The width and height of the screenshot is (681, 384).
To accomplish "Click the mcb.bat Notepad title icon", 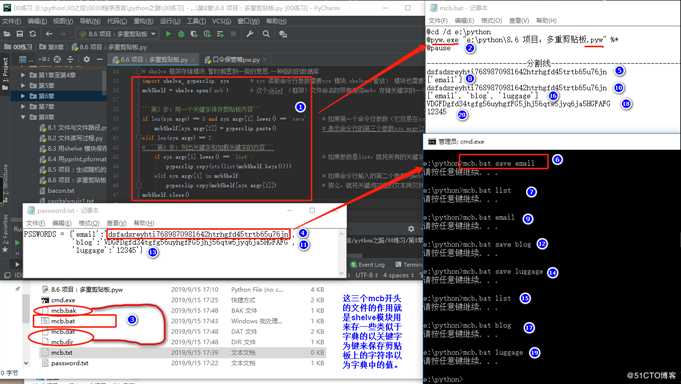I will [433, 8].
